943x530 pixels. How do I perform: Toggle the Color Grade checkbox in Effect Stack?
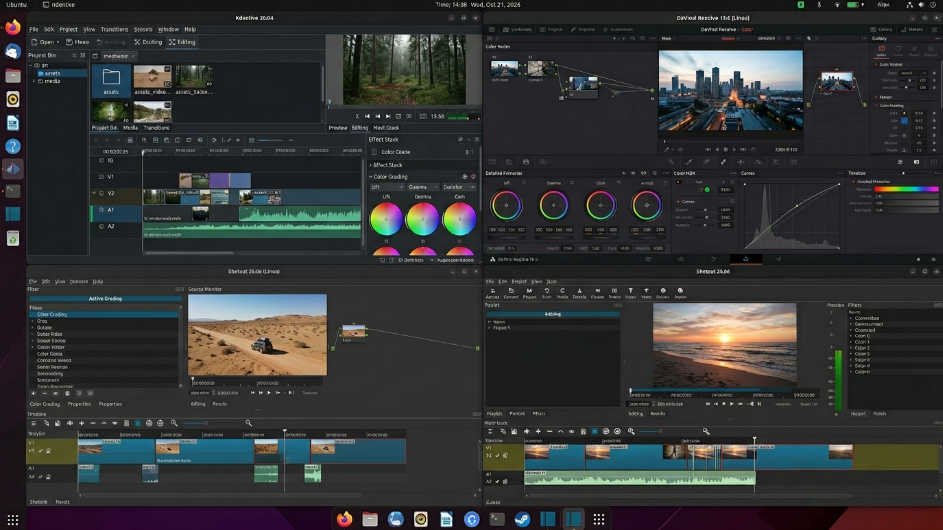point(374,152)
